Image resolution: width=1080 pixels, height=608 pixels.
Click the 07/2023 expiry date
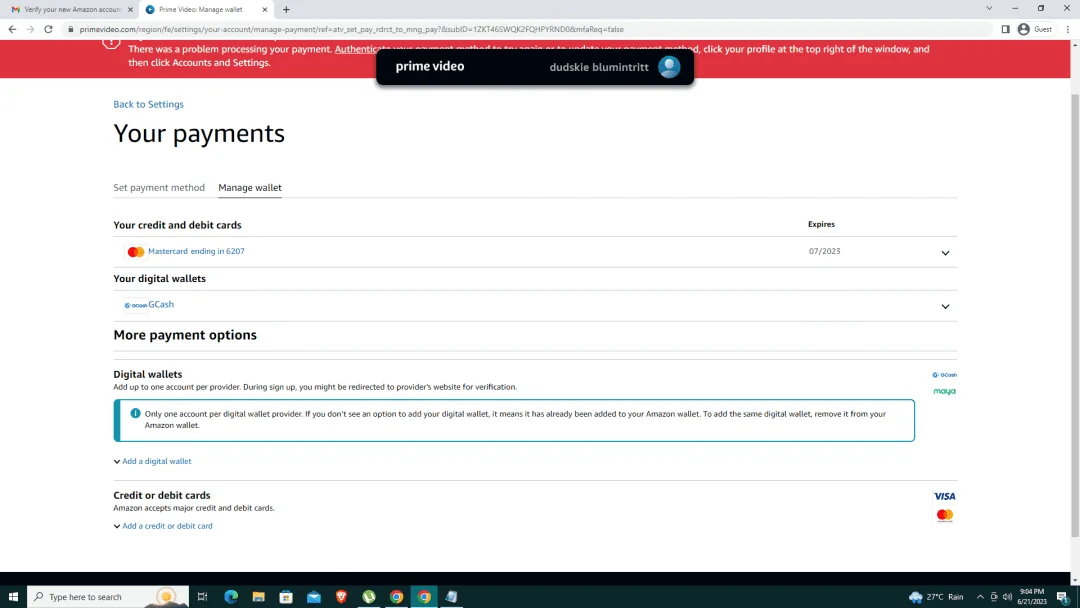point(824,251)
